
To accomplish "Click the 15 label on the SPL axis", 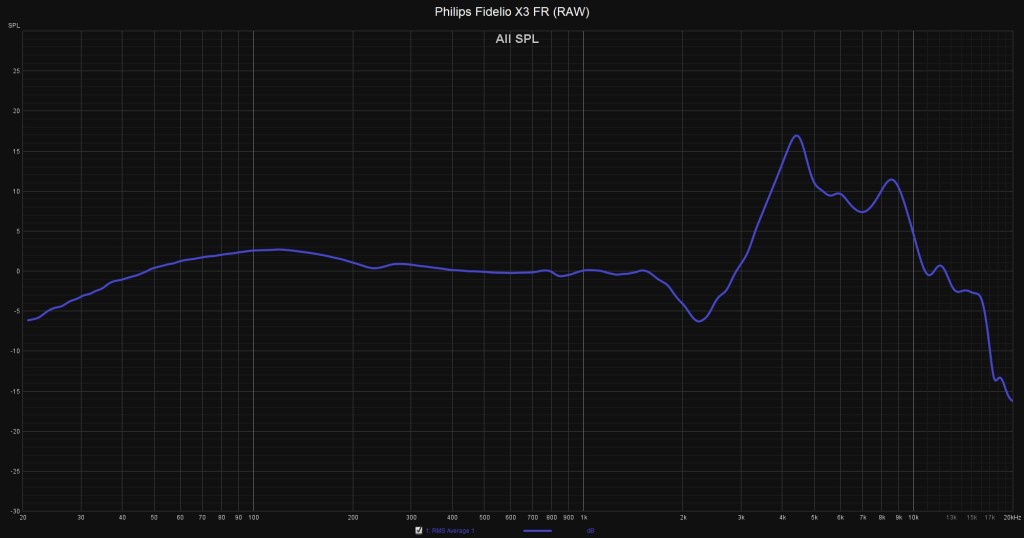I will [16, 151].
